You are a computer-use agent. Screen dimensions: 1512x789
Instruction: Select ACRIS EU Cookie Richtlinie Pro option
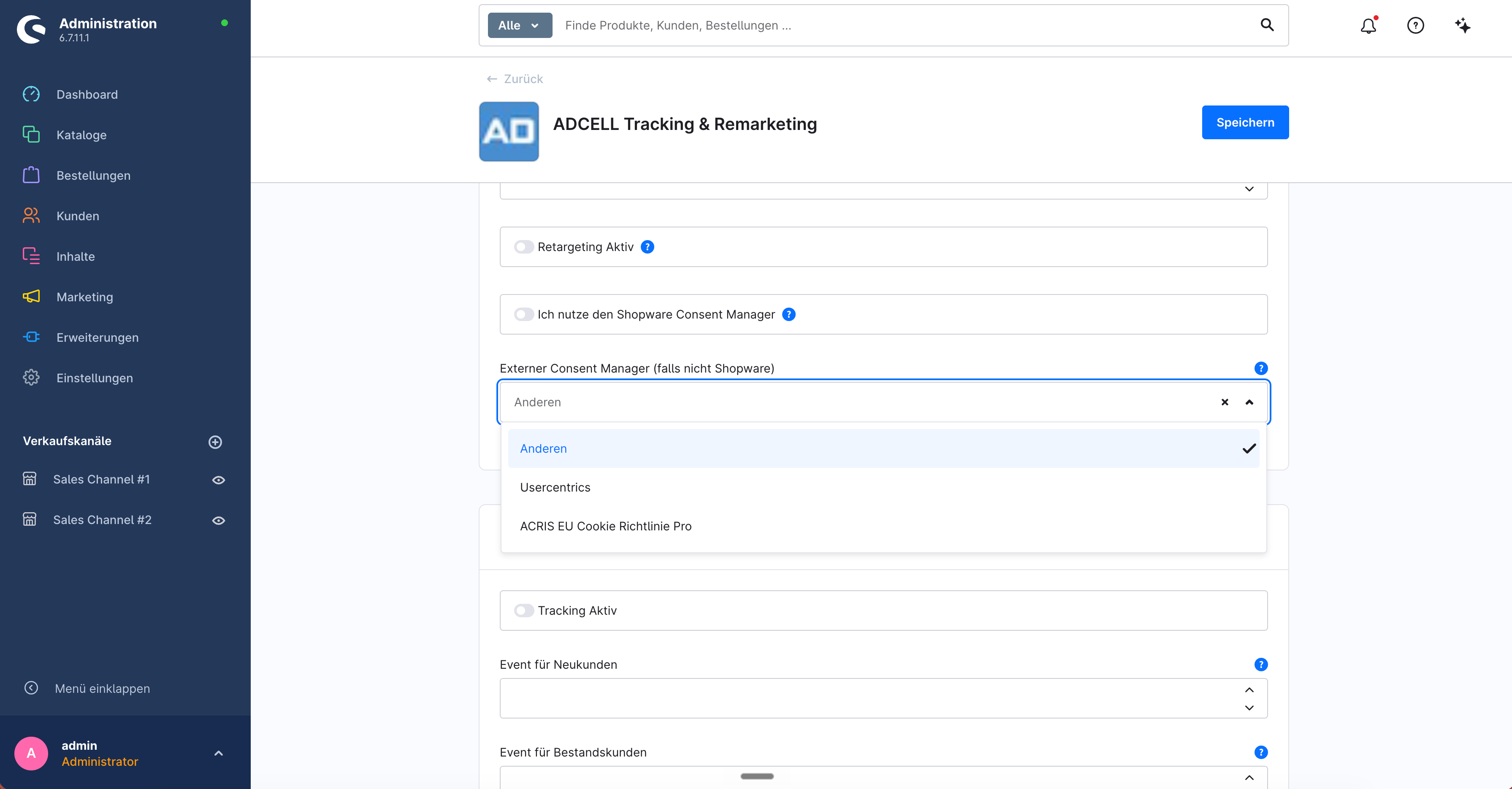[883, 526]
